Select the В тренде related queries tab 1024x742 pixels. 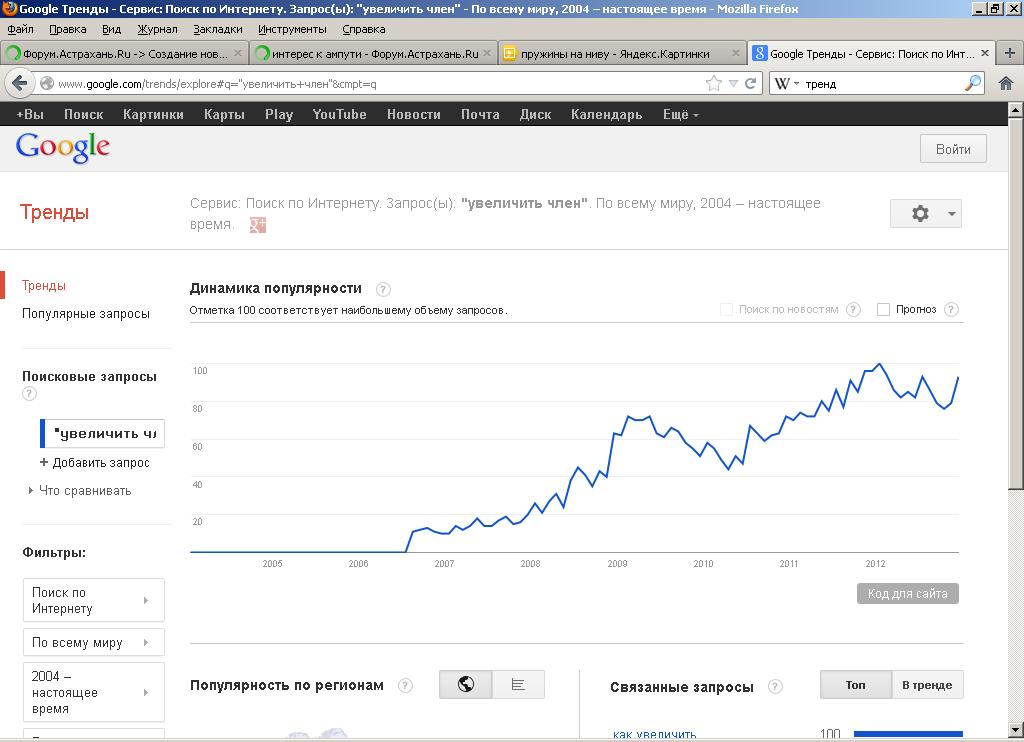927,685
